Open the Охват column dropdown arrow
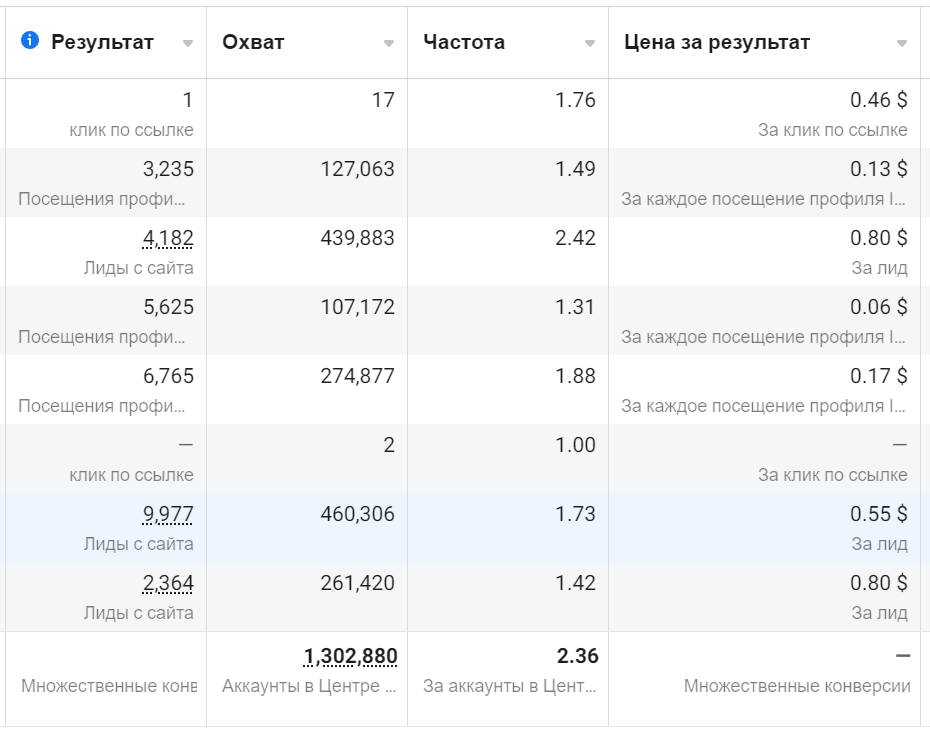Image resolution: width=930 pixels, height=729 pixels. coord(389,44)
